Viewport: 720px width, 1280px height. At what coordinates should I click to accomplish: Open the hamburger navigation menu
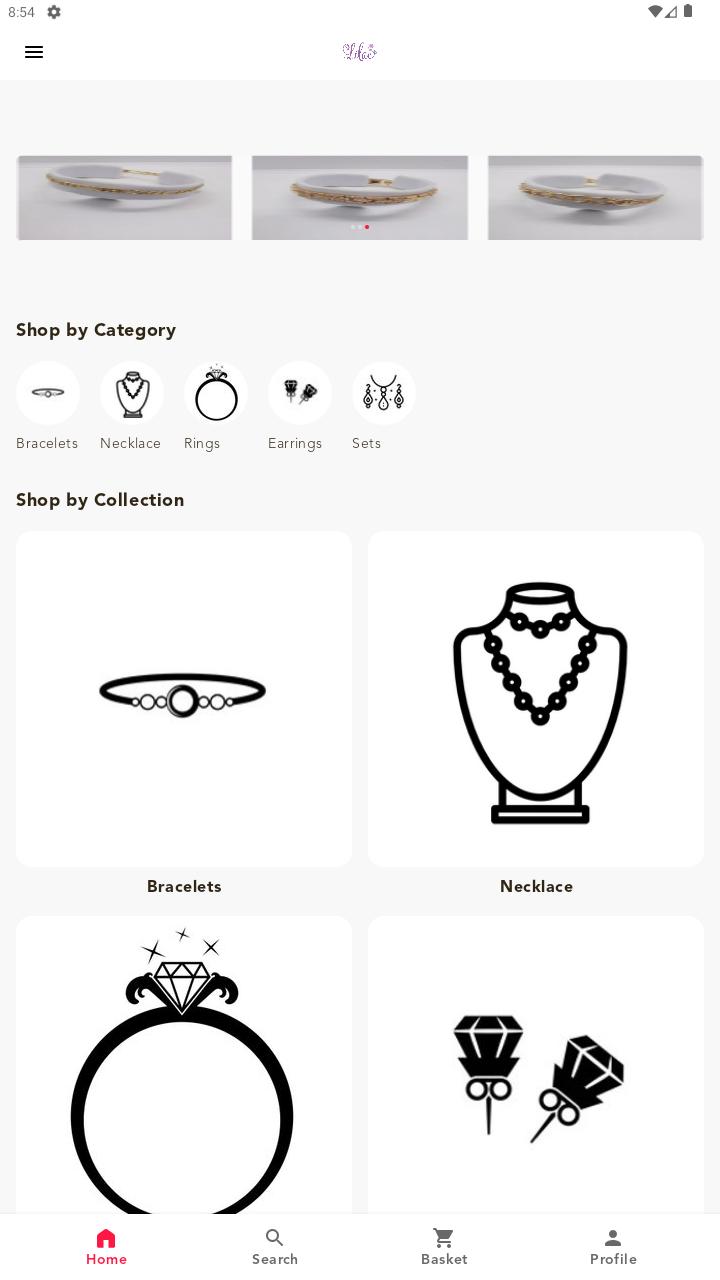pos(34,52)
